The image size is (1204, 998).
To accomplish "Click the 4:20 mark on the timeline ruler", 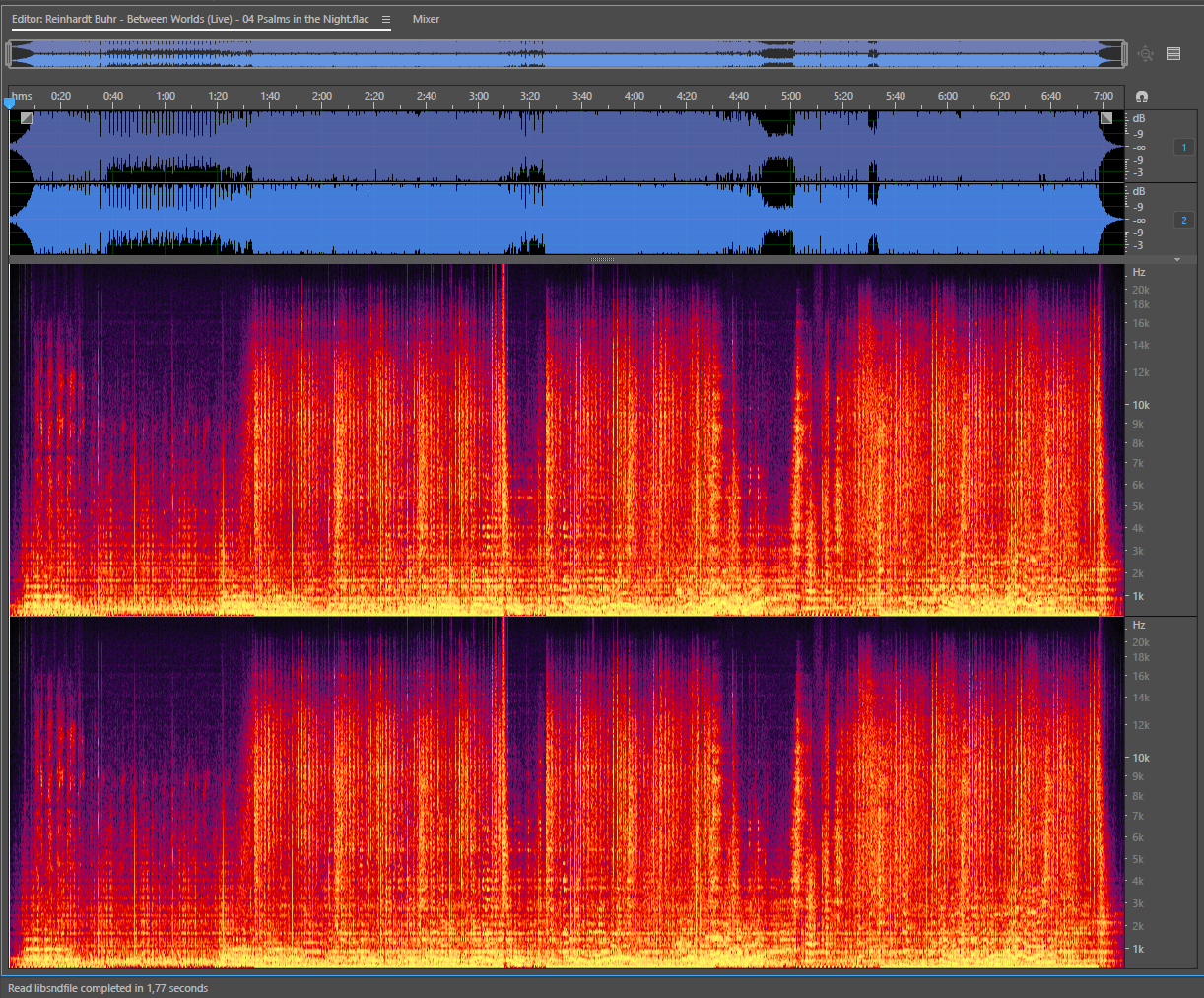I will [687, 96].
